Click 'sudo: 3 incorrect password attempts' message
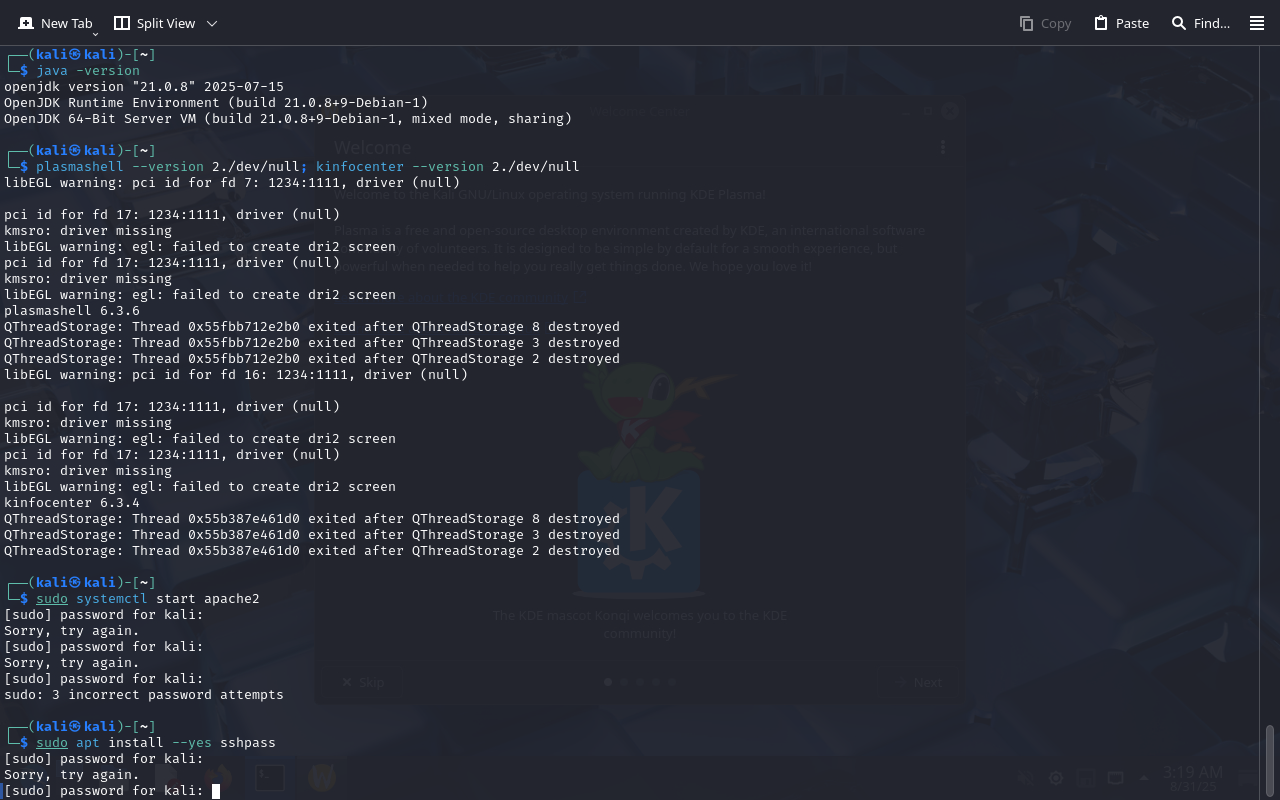This screenshot has height=800, width=1280. pos(144,695)
